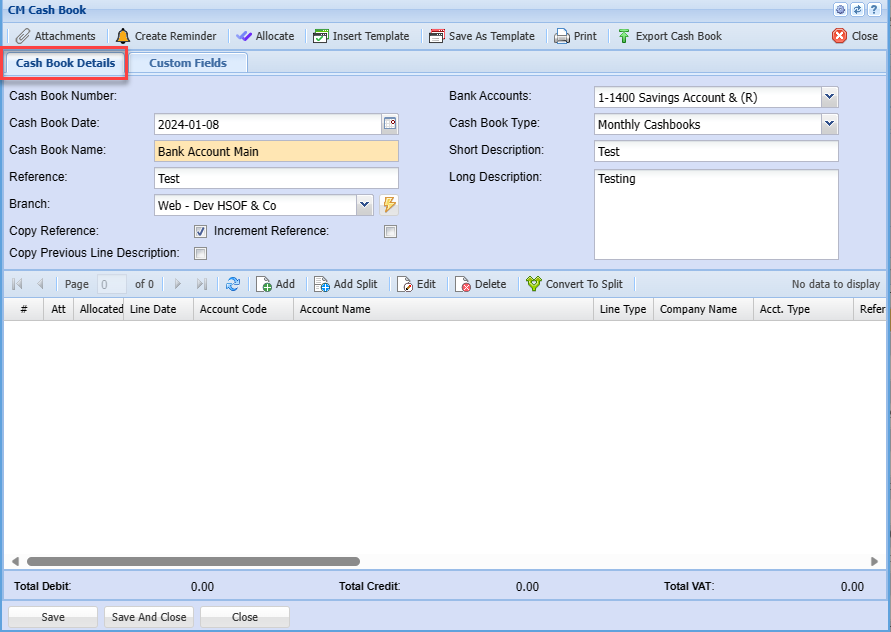Click the Print toolbar icon
Screen dimensions: 891x632
(562, 36)
